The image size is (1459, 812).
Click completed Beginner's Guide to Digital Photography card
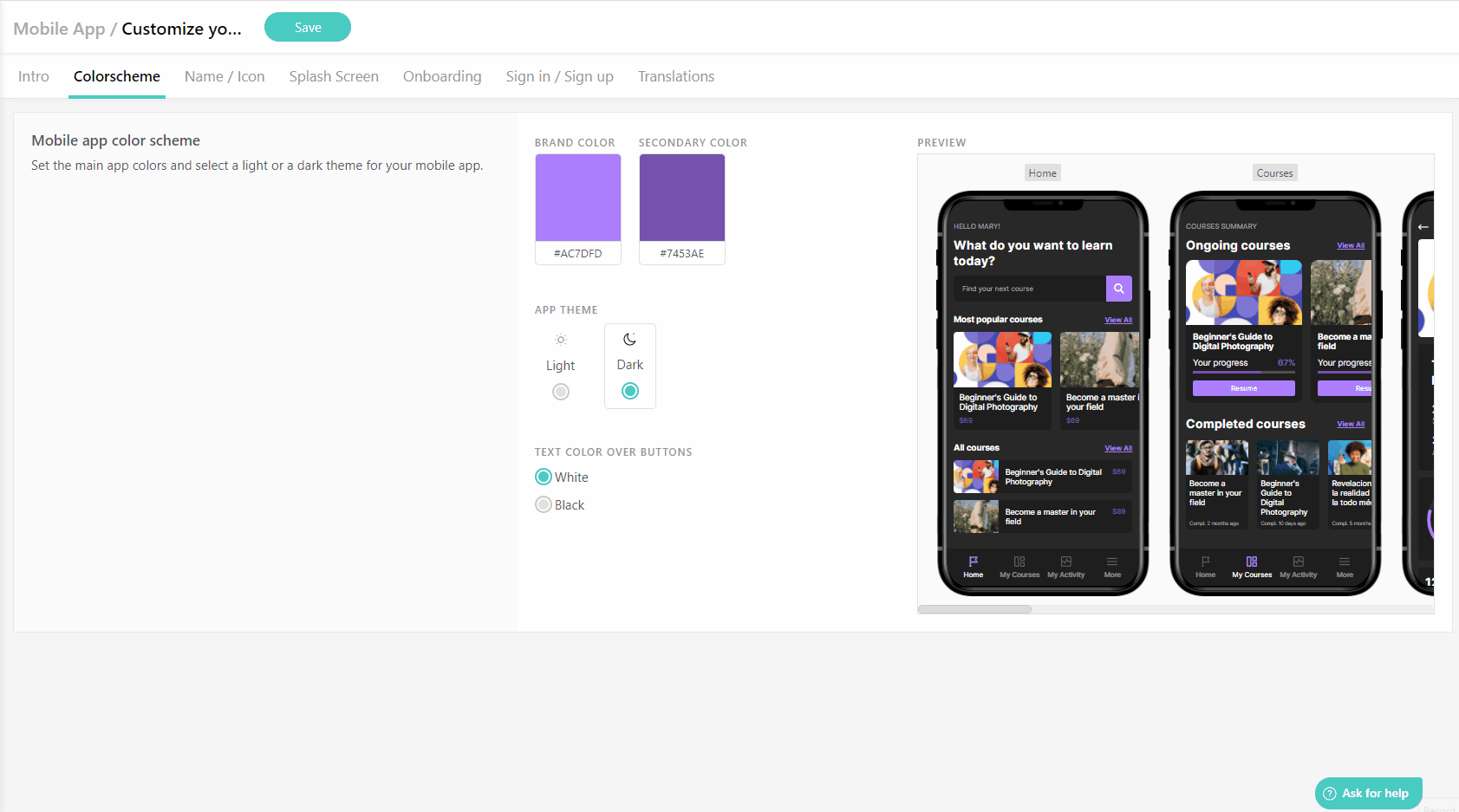(x=1288, y=484)
